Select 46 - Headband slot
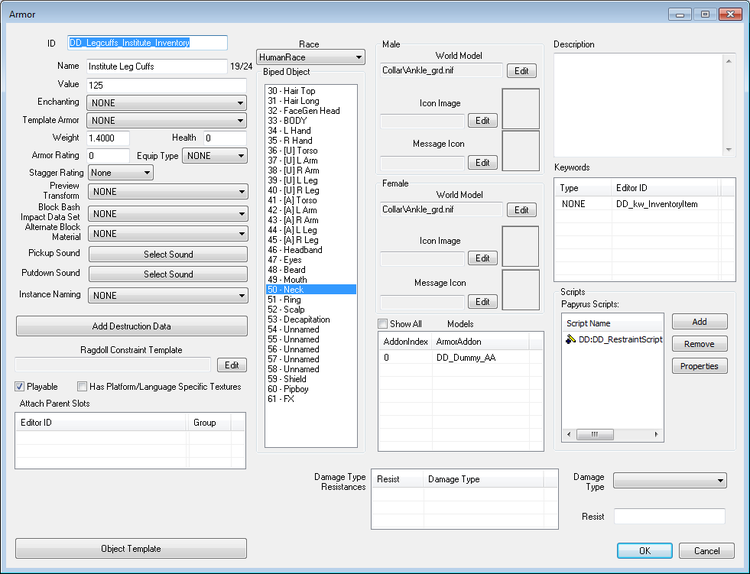Screen dimensions: 750x574 coord(310,250)
